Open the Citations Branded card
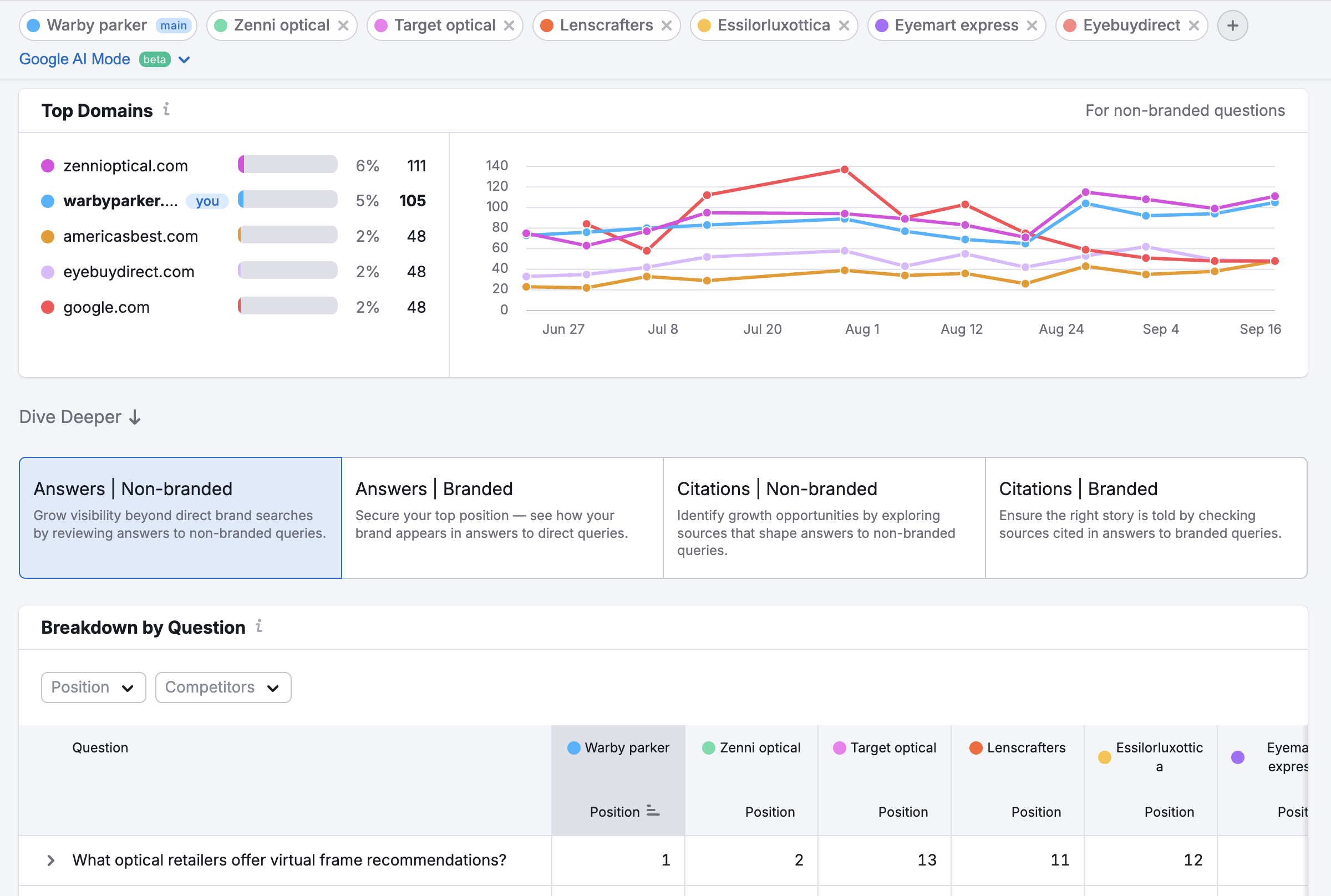The image size is (1331, 896). click(x=1146, y=517)
